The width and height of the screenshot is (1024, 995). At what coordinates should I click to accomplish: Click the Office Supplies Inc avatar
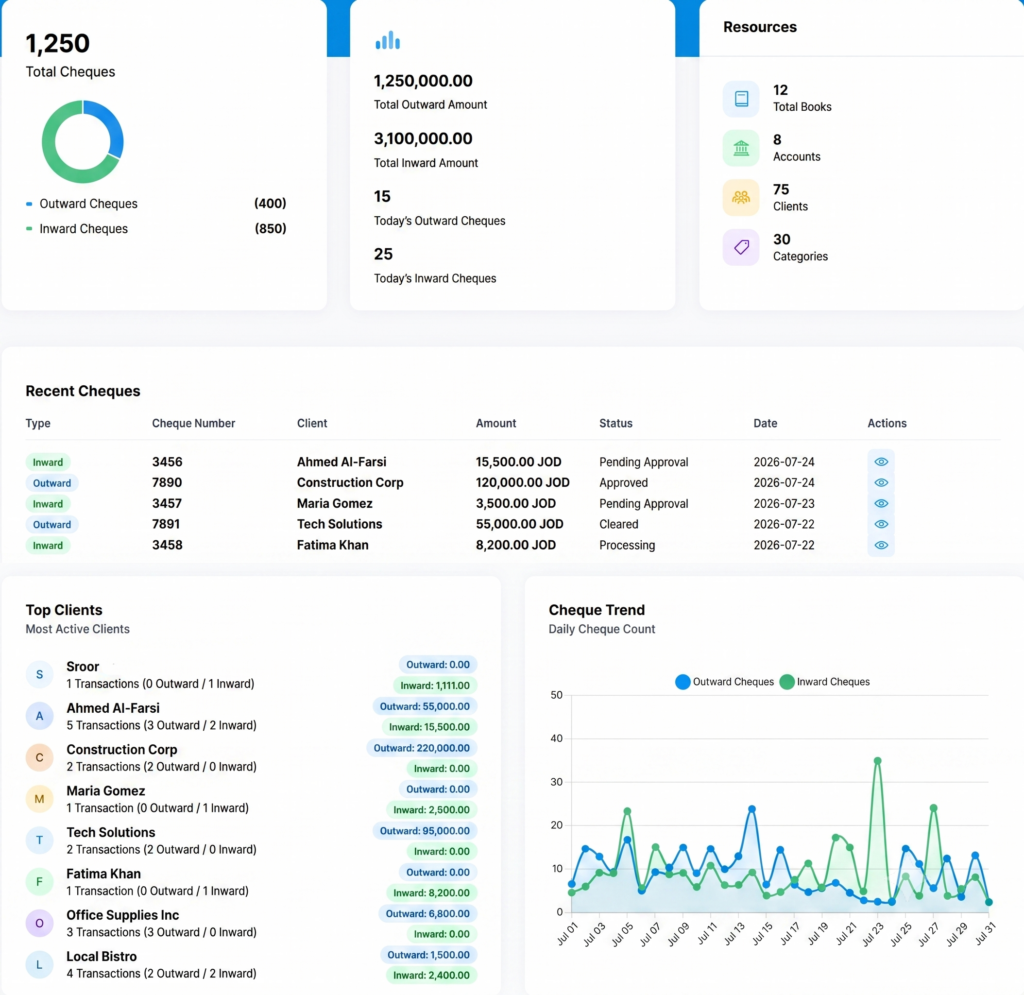coord(39,923)
